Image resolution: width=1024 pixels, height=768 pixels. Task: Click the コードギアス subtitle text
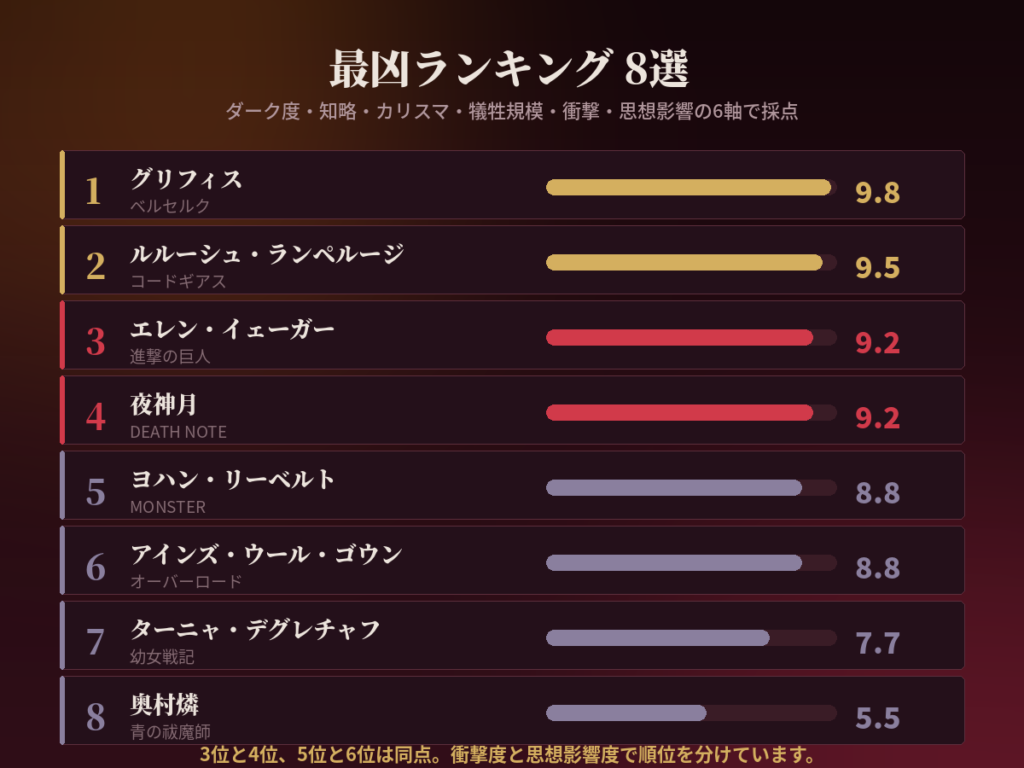[x=178, y=281]
